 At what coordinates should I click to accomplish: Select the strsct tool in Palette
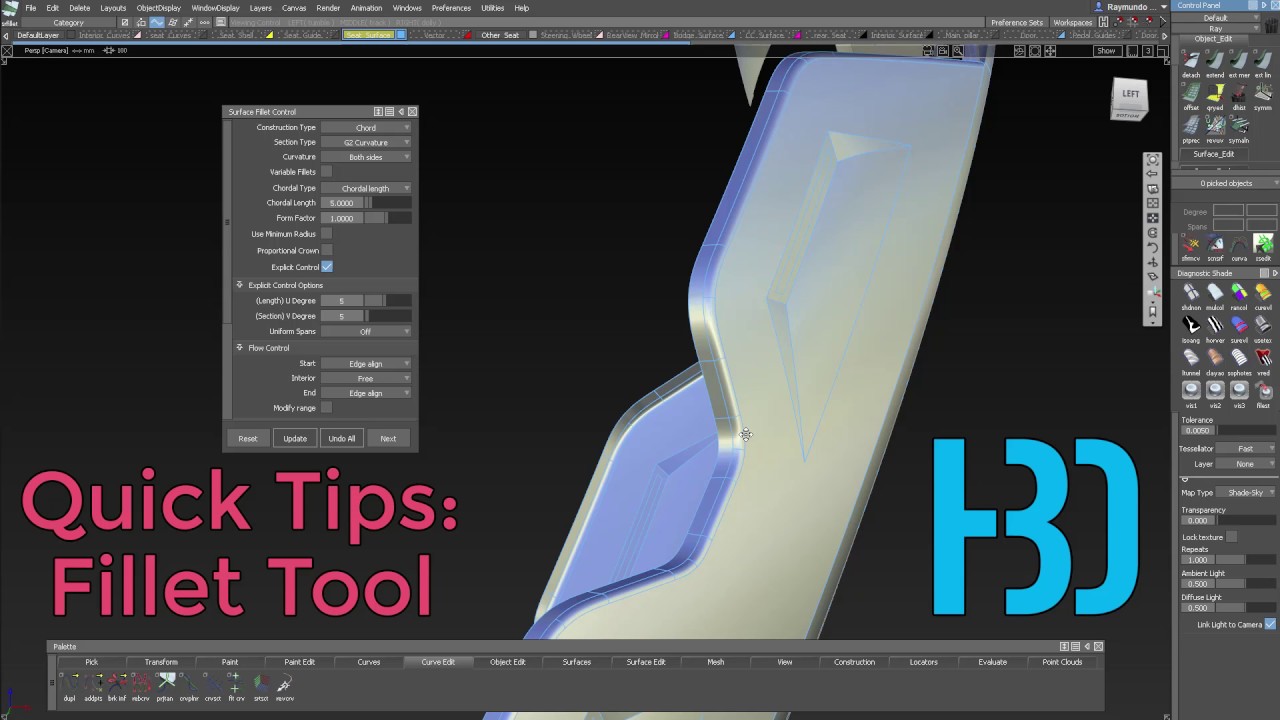click(x=261, y=686)
